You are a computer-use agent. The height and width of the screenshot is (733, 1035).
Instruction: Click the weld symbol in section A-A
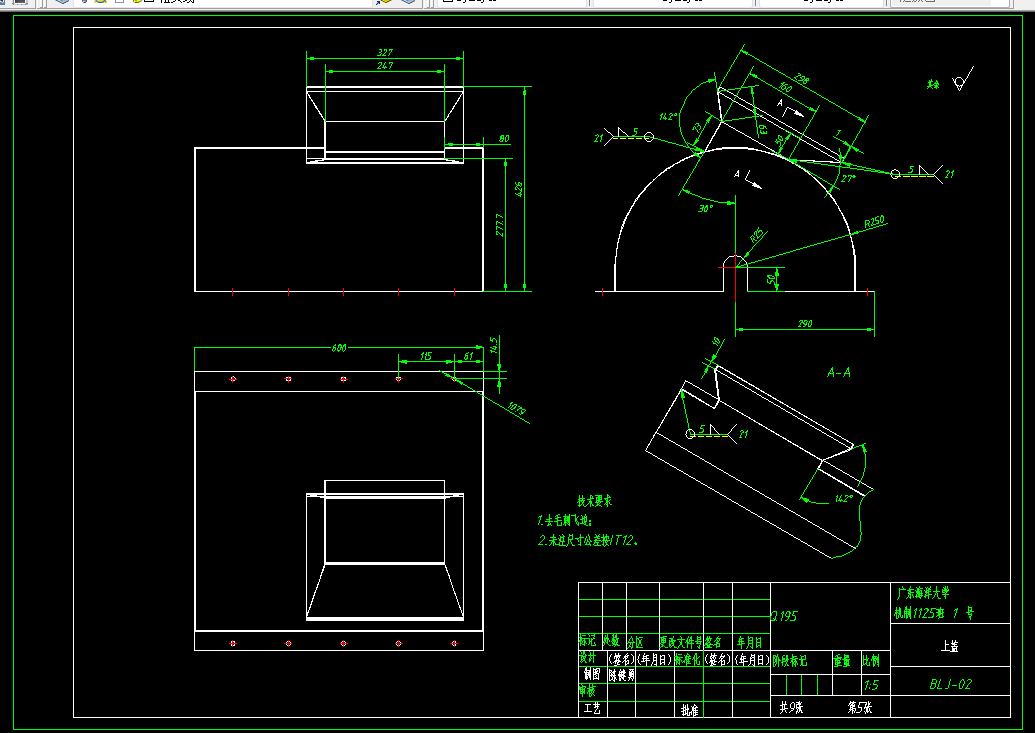click(x=718, y=433)
